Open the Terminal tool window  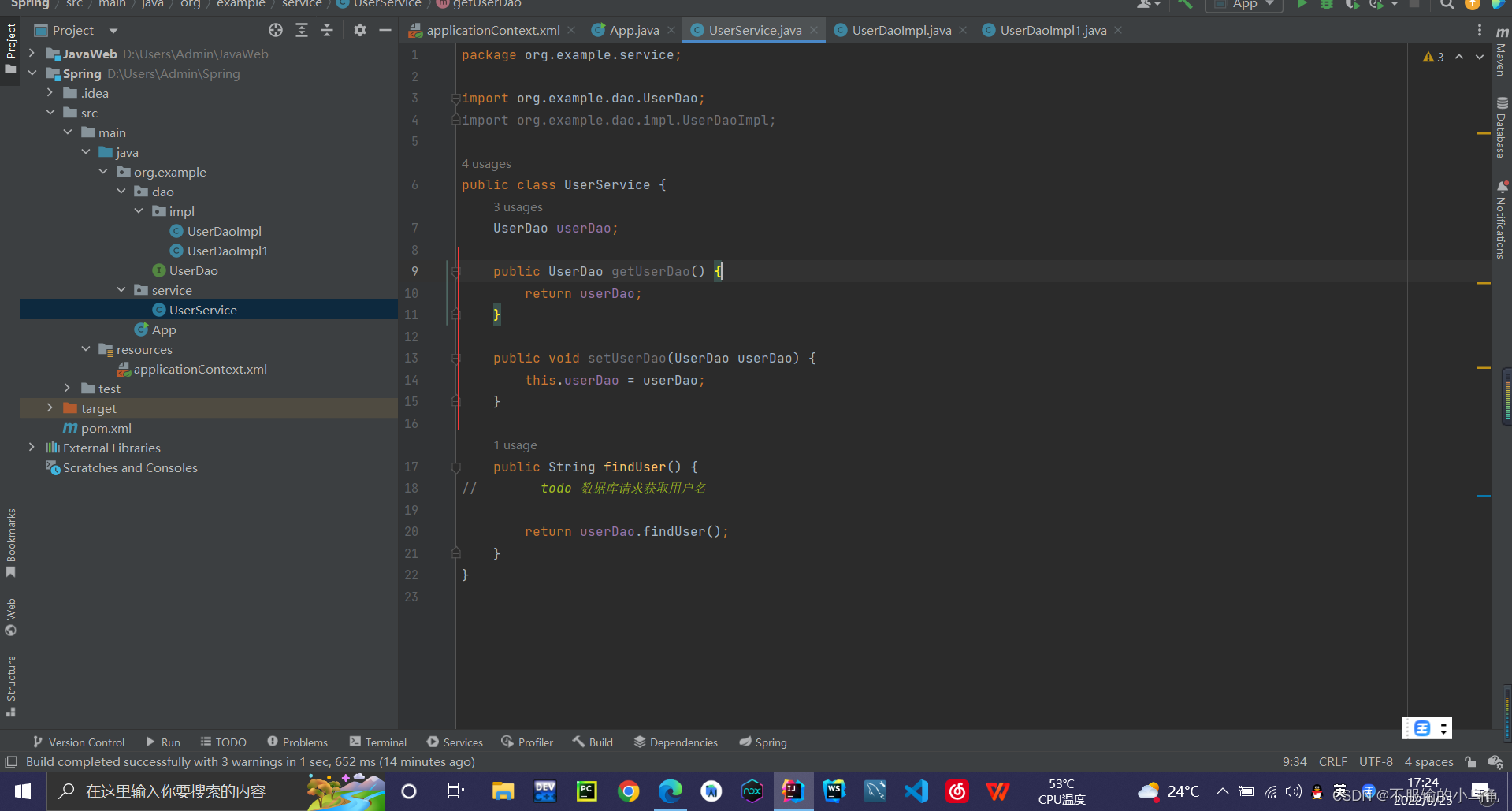pos(378,742)
